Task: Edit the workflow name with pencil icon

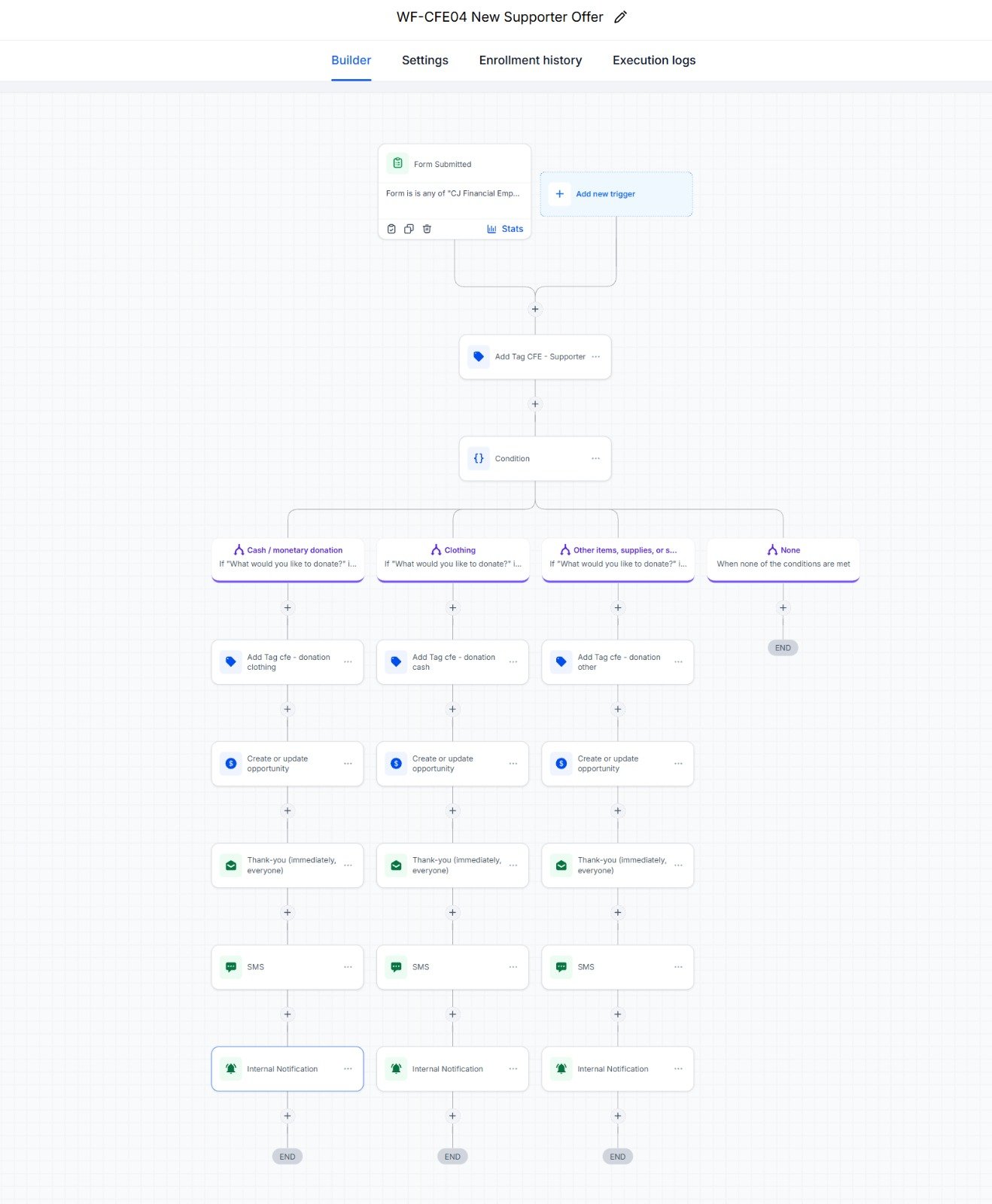Action: tap(620, 17)
